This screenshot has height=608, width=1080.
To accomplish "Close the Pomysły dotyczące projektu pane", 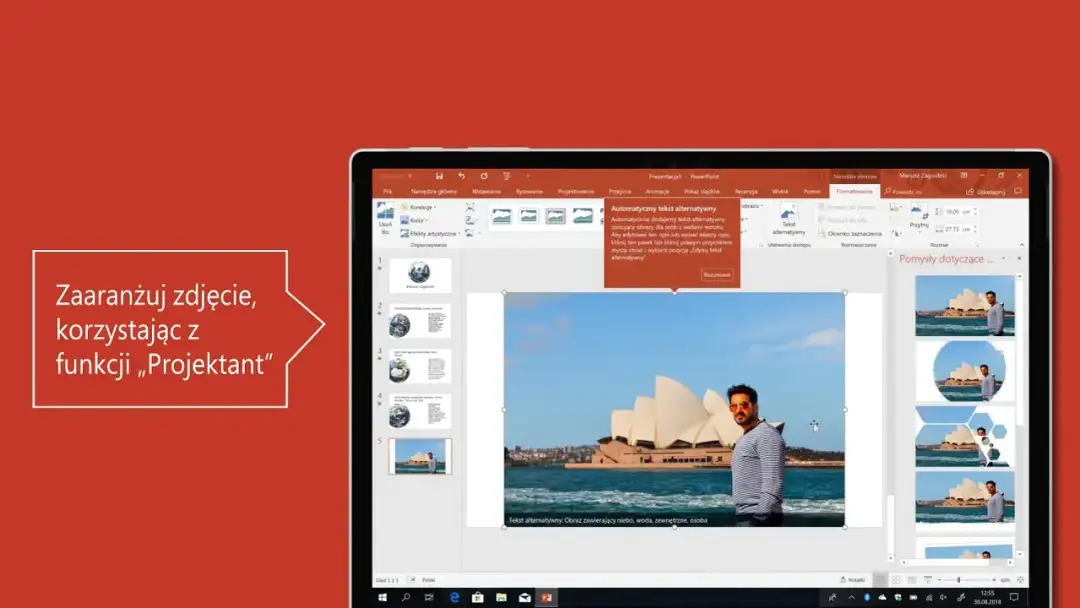I will [x=1019, y=259].
